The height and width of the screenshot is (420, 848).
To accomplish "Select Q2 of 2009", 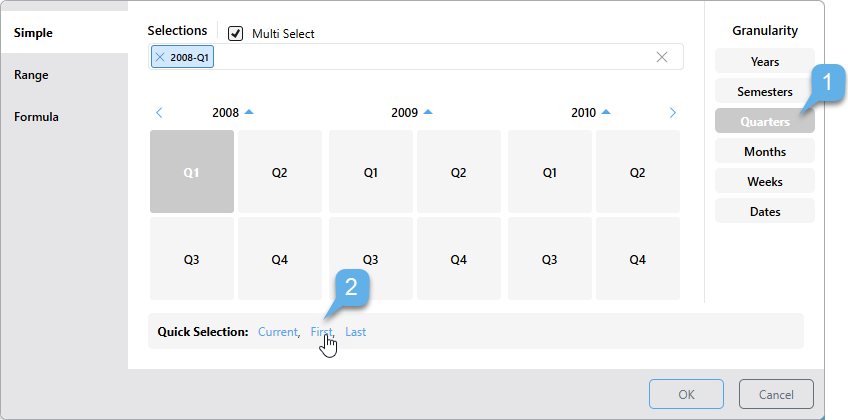I will tap(458, 172).
